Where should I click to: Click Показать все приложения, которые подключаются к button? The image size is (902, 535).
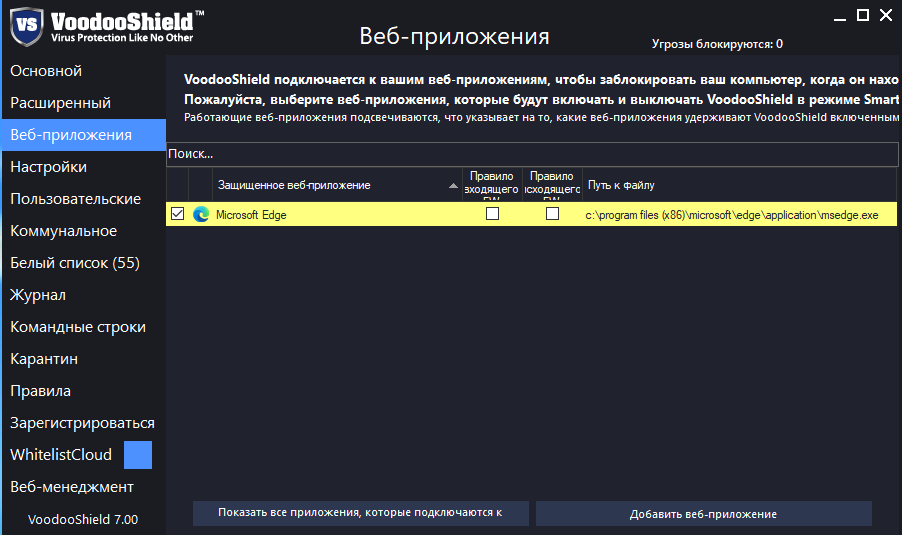361,513
